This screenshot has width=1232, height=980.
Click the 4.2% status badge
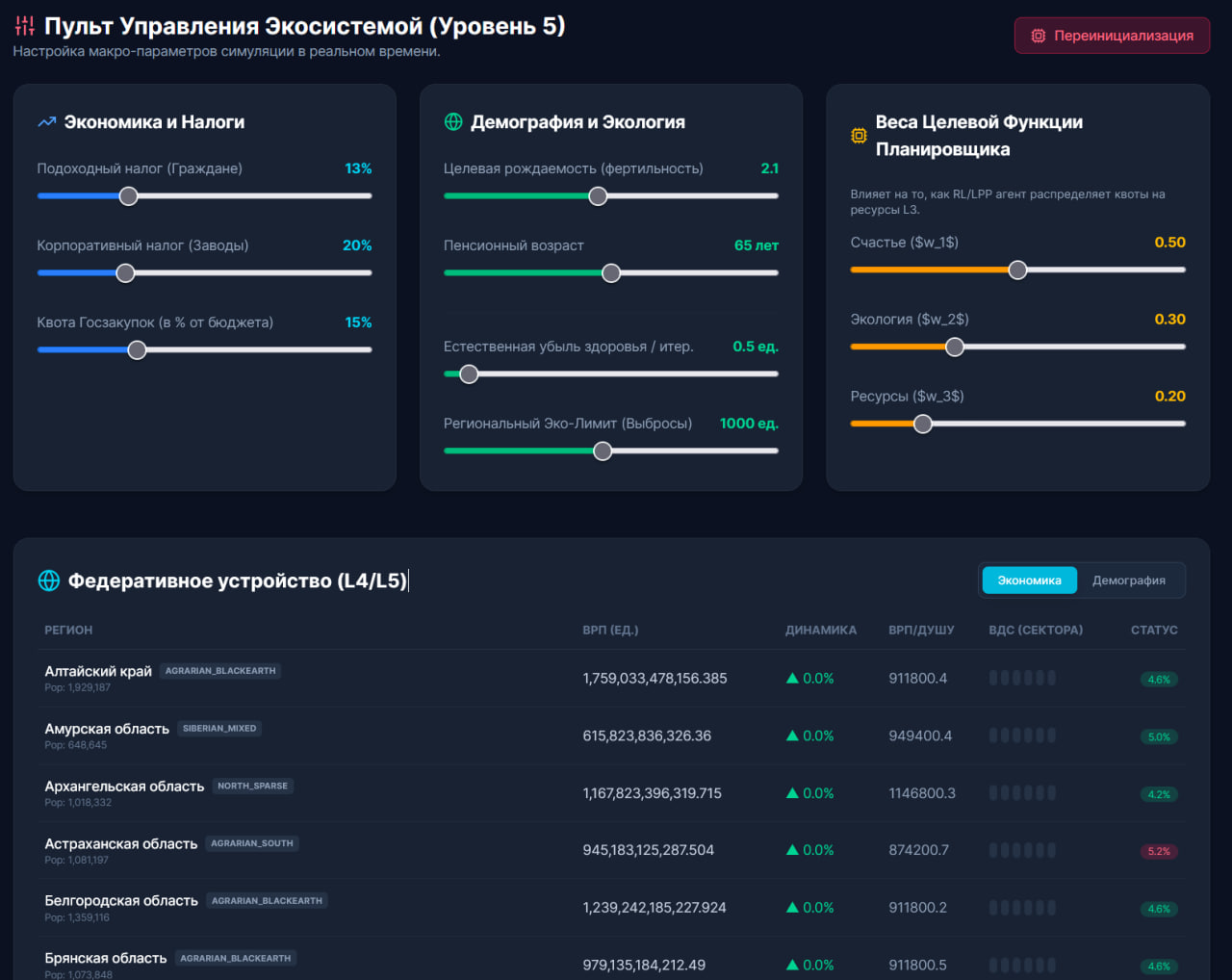(x=1159, y=794)
